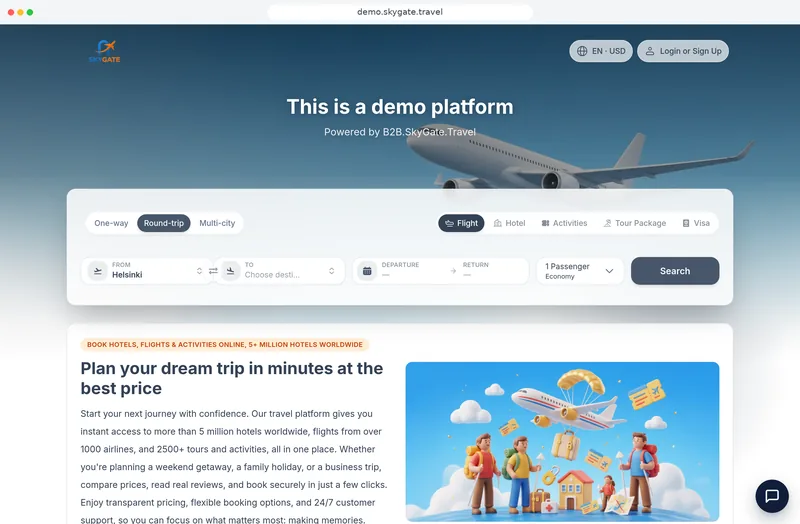Viewport: 800px width, 524px height.
Task: Click the orange 'BOOK HOTELS, FLIGHTS & ACTIVITIES ONLINE' badge
Action: pos(224,344)
